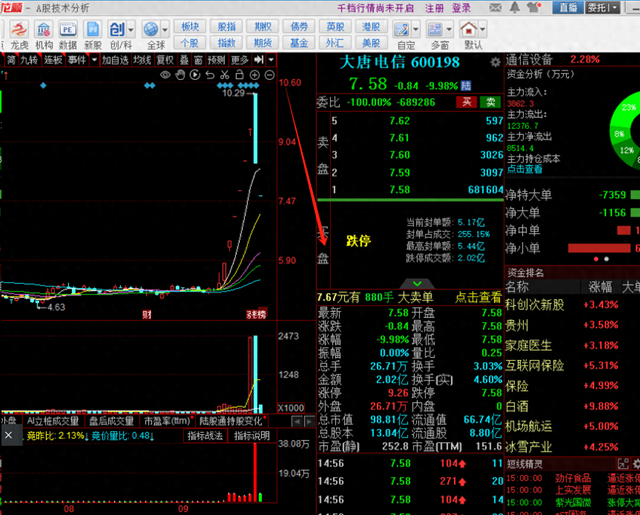
Task: Select the hand pan tool
Action: pyautogui.click(x=180, y=75)
